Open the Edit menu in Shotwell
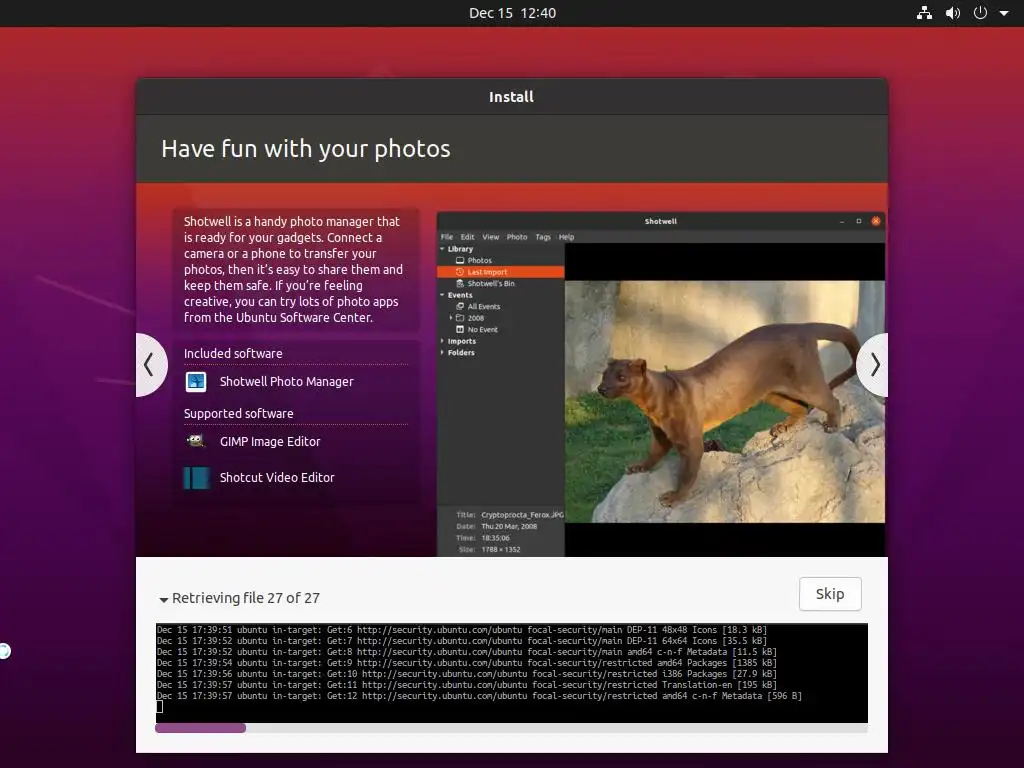 click(x=468, y=237)
